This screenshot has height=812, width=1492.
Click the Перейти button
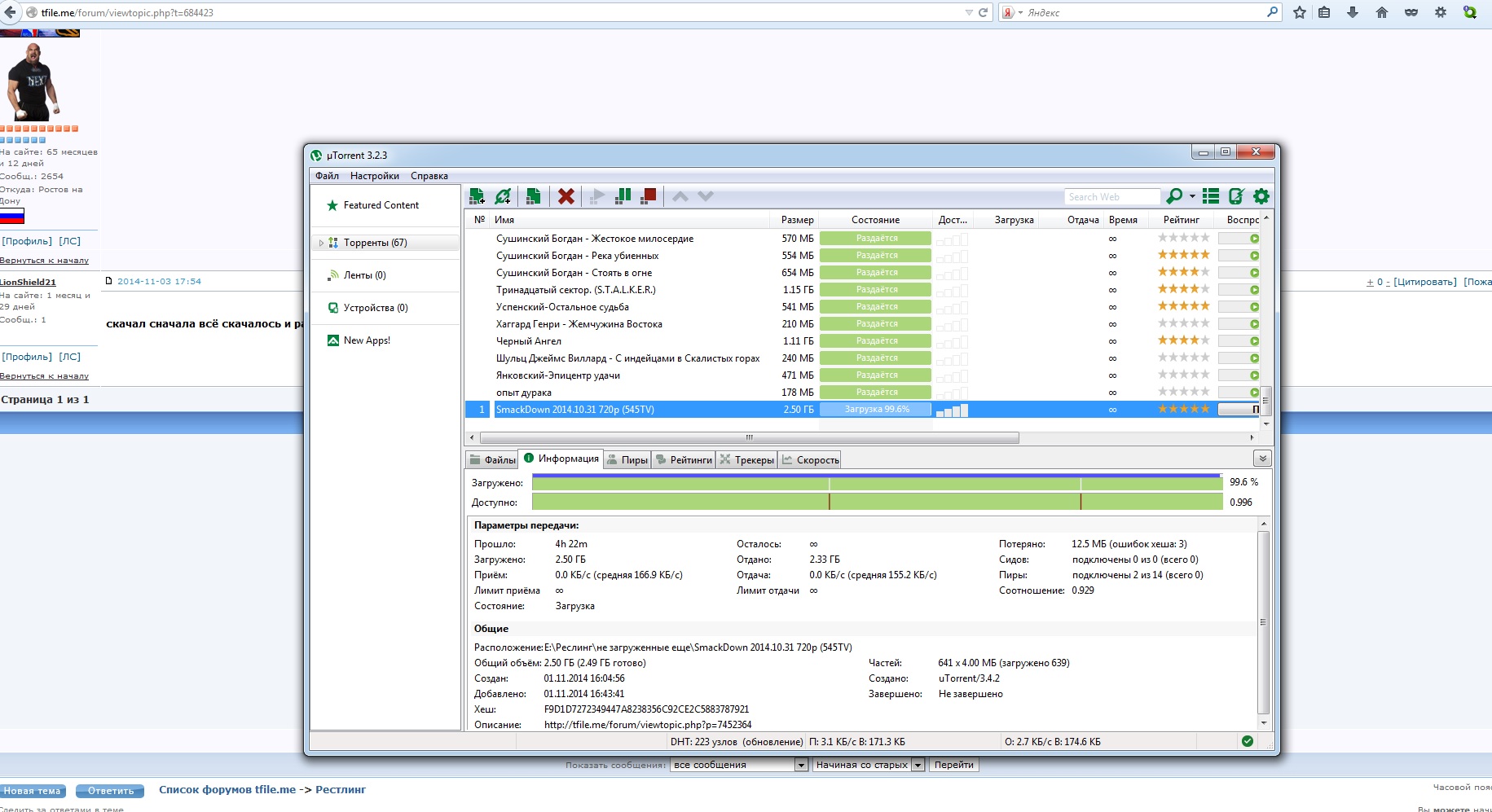tap(953, 765)
